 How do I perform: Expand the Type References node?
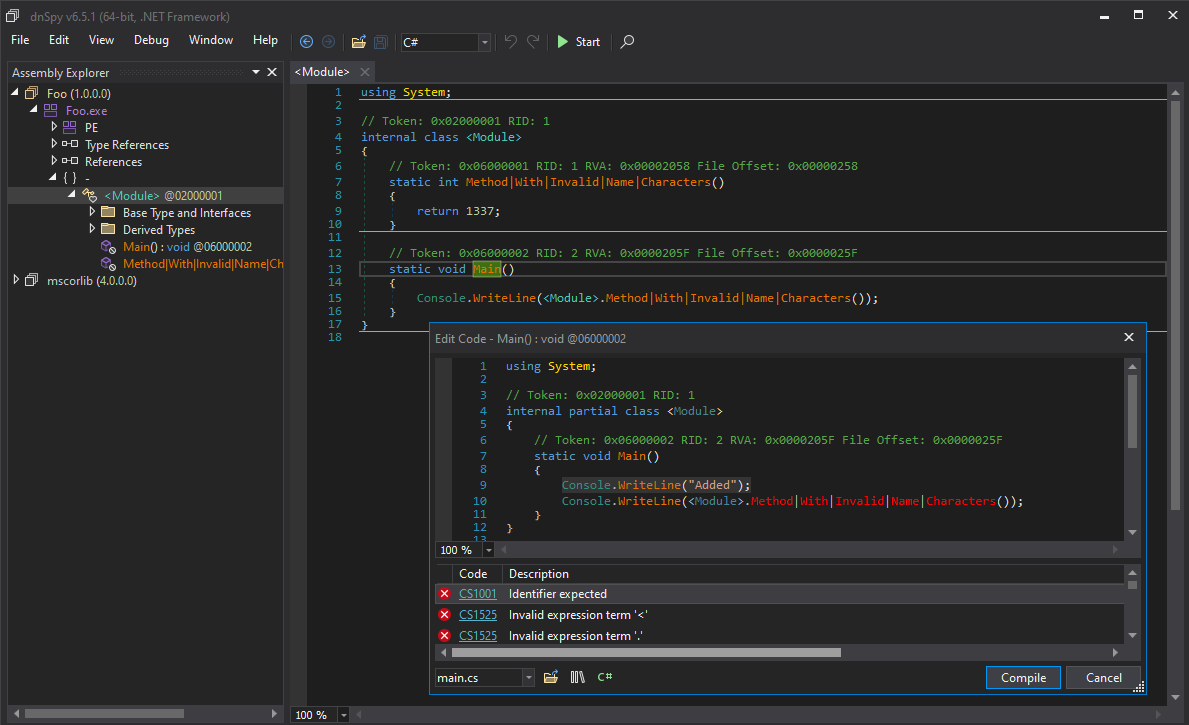click(x=54, y=145)
